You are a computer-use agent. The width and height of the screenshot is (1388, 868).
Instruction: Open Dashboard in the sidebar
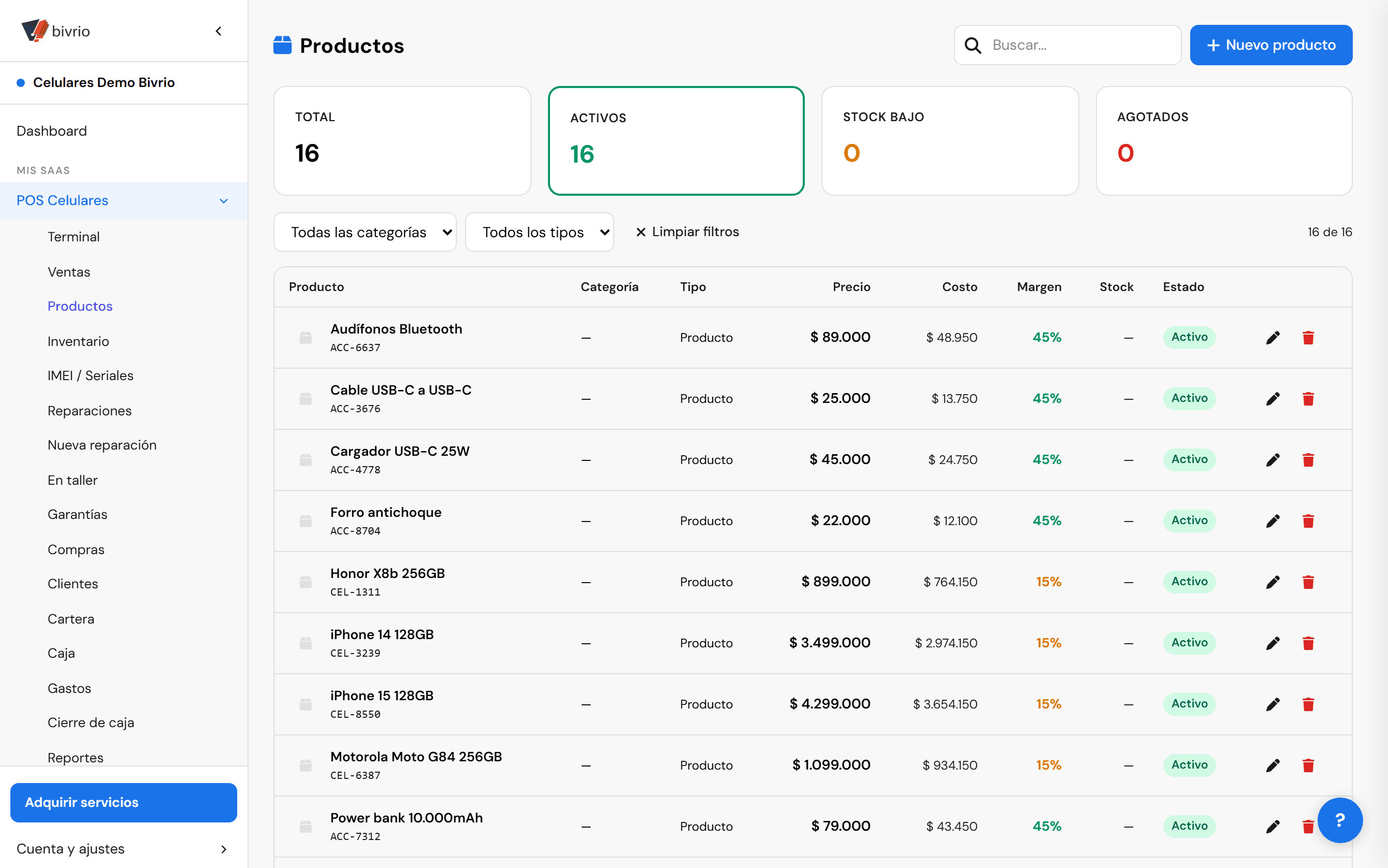tap(52, 131)
